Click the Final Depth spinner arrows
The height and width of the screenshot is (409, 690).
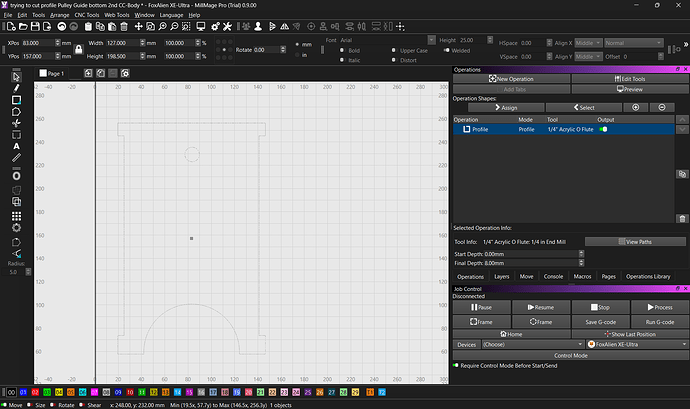pyautogui.click(x=581, y=263)
